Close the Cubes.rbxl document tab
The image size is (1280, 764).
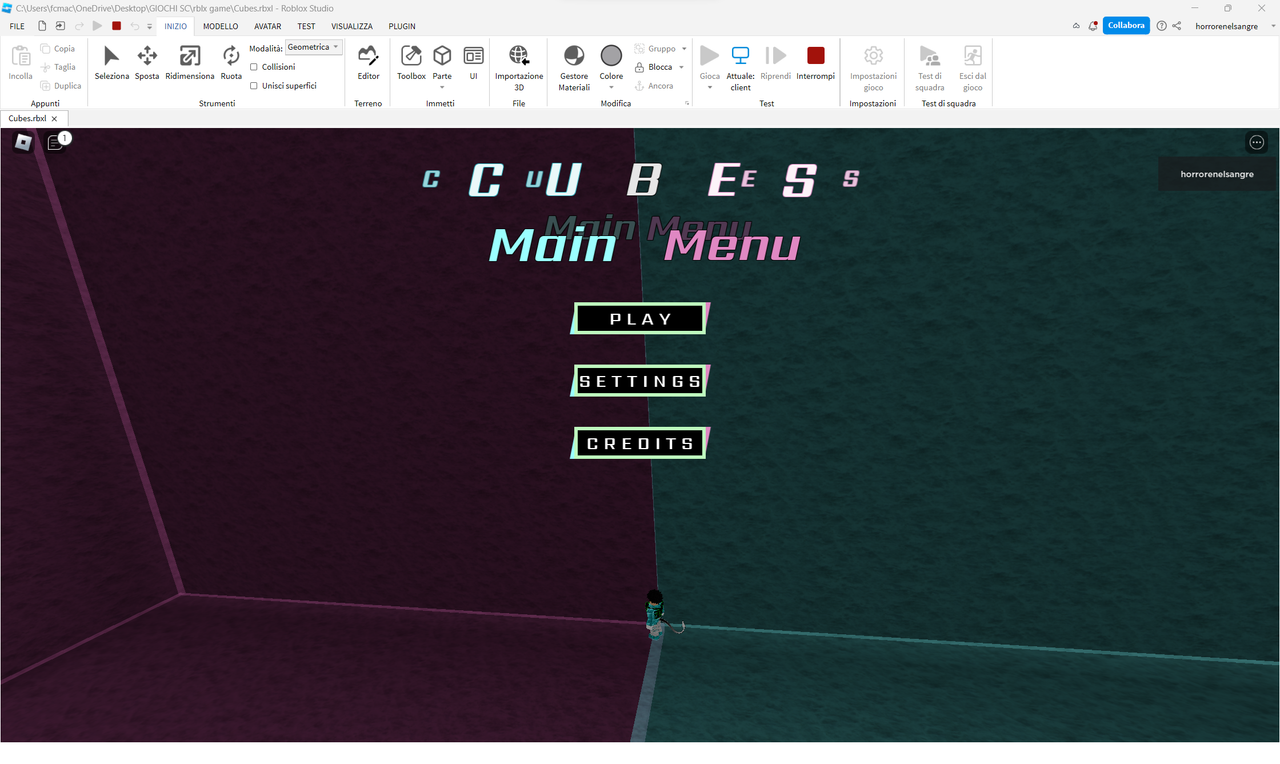click(54, 118)
